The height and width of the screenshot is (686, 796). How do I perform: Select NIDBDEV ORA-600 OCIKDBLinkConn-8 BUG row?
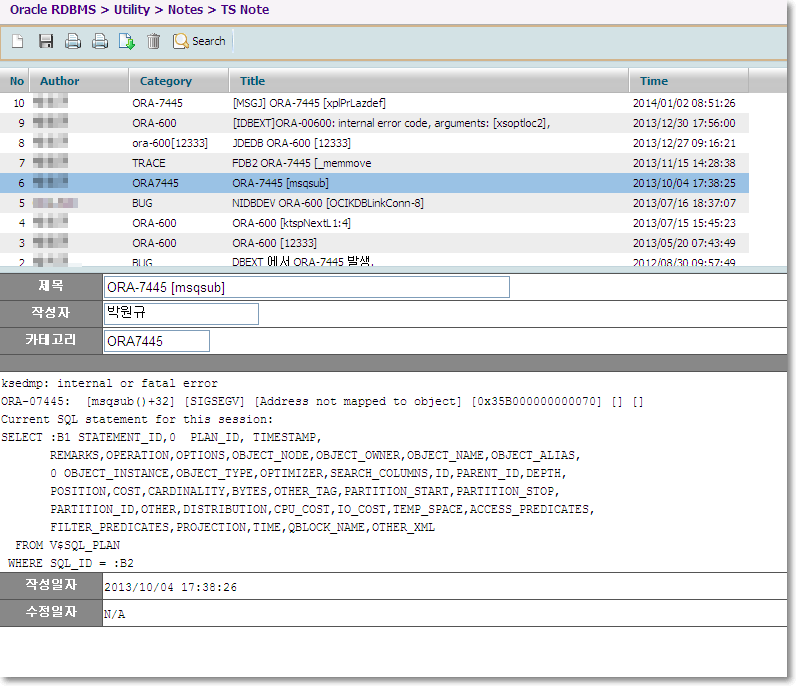327,203
